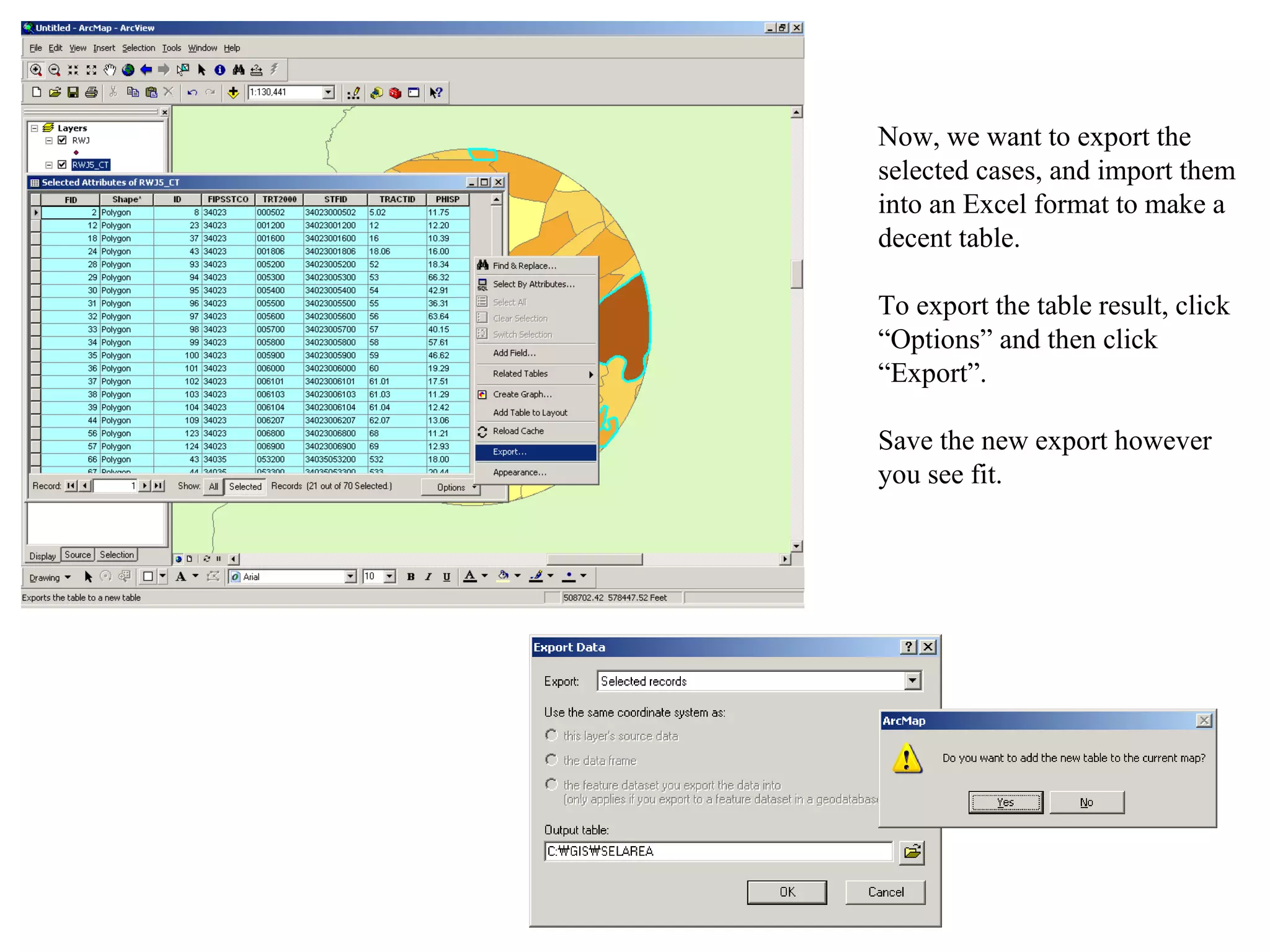Show All records toggle button

tap(213, 487)
